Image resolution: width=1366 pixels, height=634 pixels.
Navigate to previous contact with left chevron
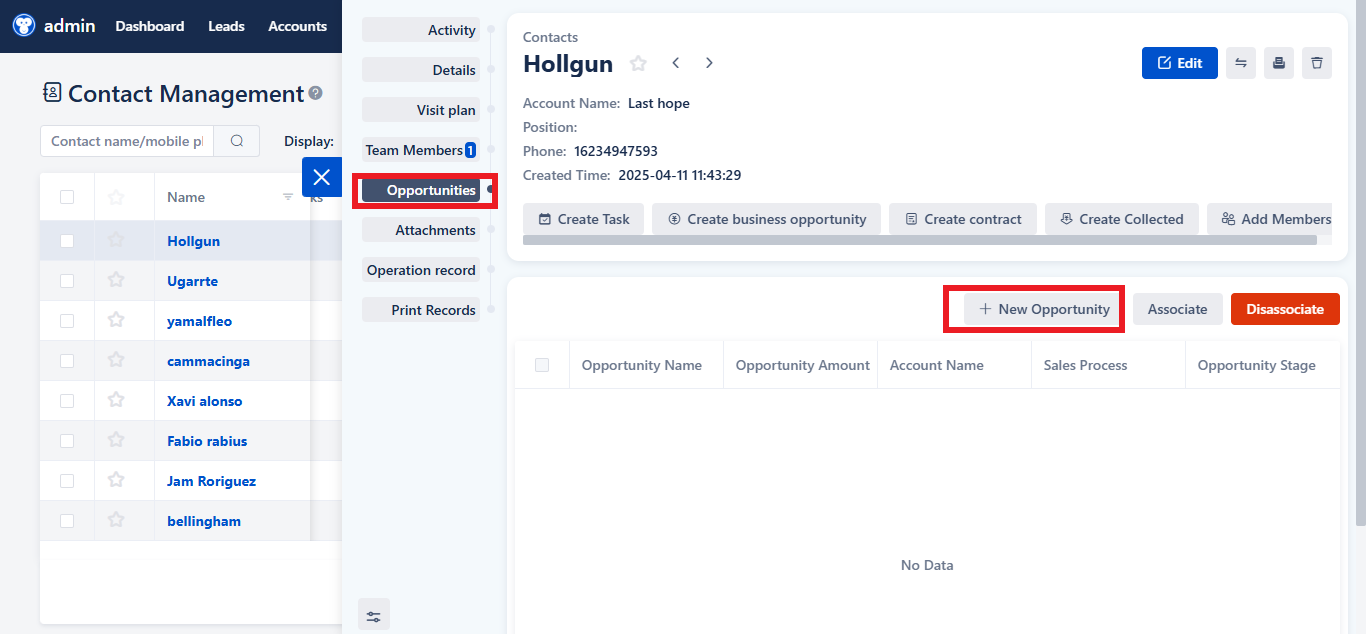tap(675, 62)
